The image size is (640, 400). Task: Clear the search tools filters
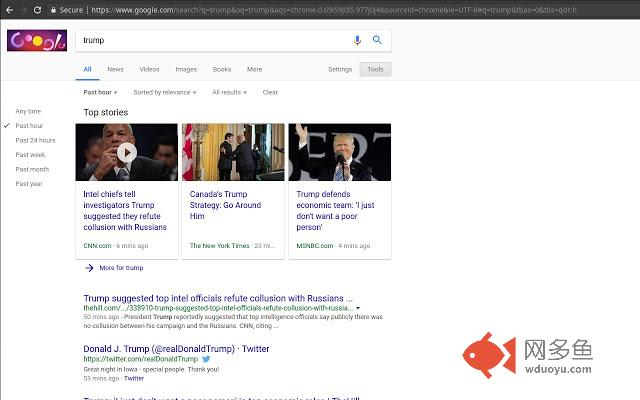(270, 92)
